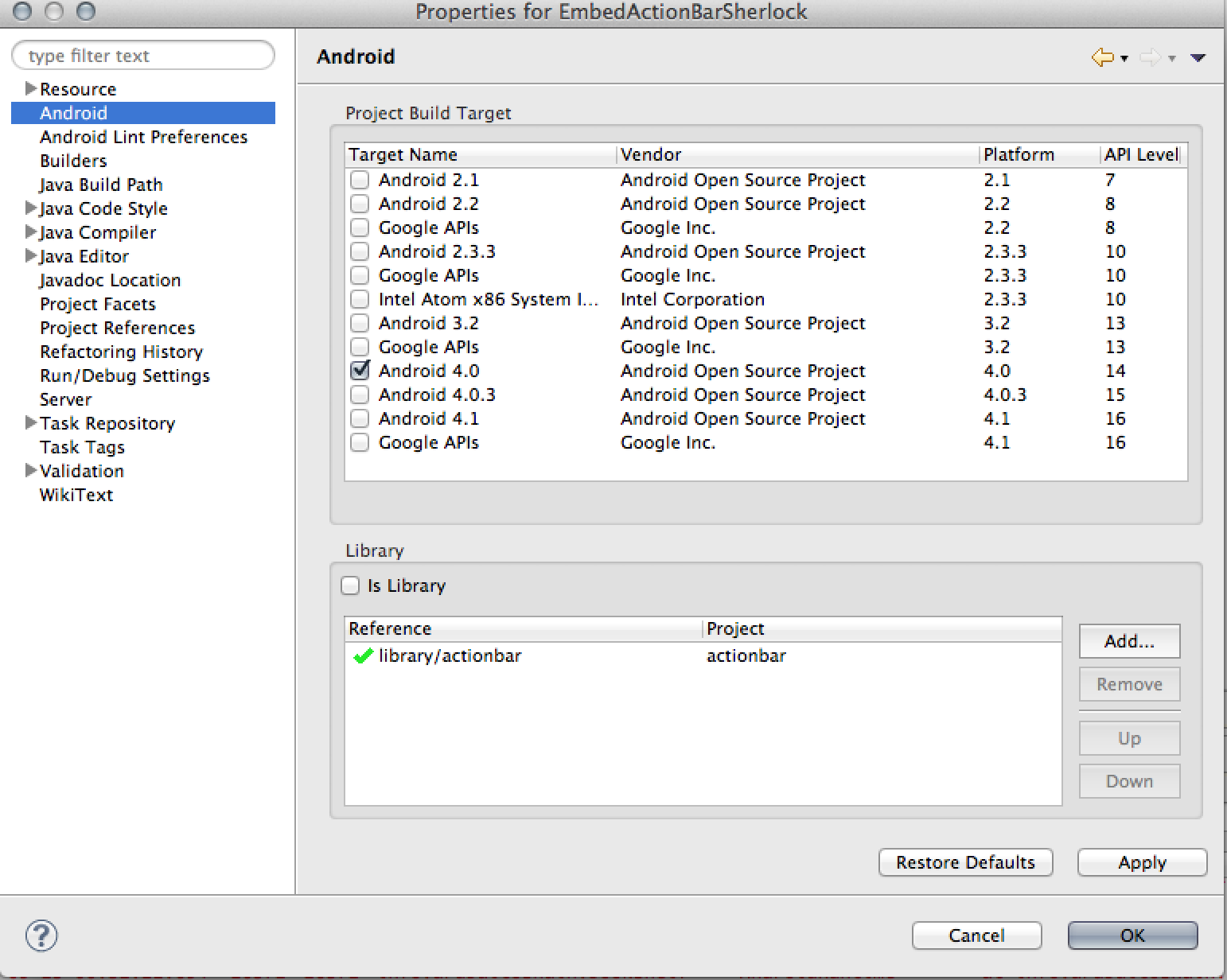Viewport: 1227px width, 980px height.
Task: Select the library/actionbar reference row
Action: tap(703, 656)
